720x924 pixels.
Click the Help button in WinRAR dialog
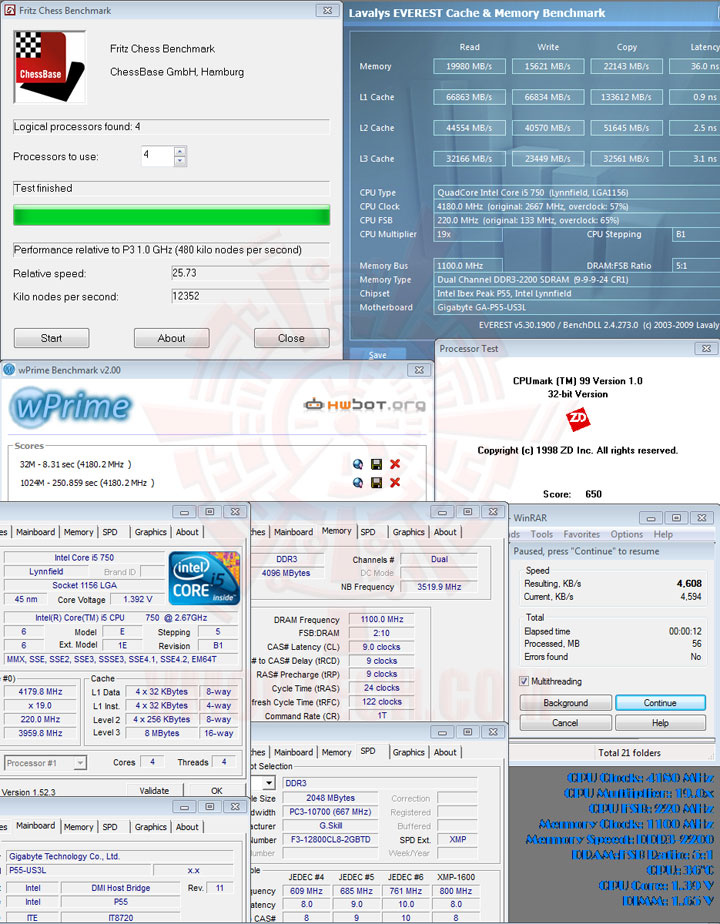pos(660,722)
